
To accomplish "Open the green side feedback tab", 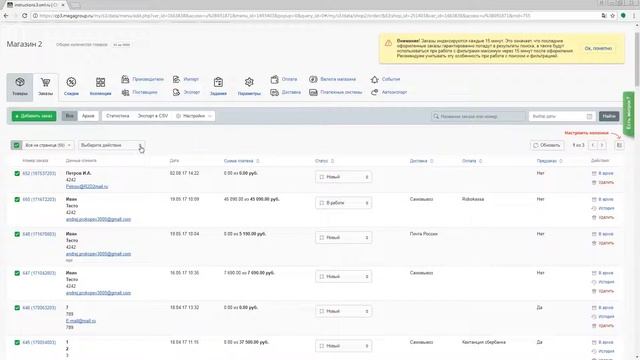I will point(628,115).
